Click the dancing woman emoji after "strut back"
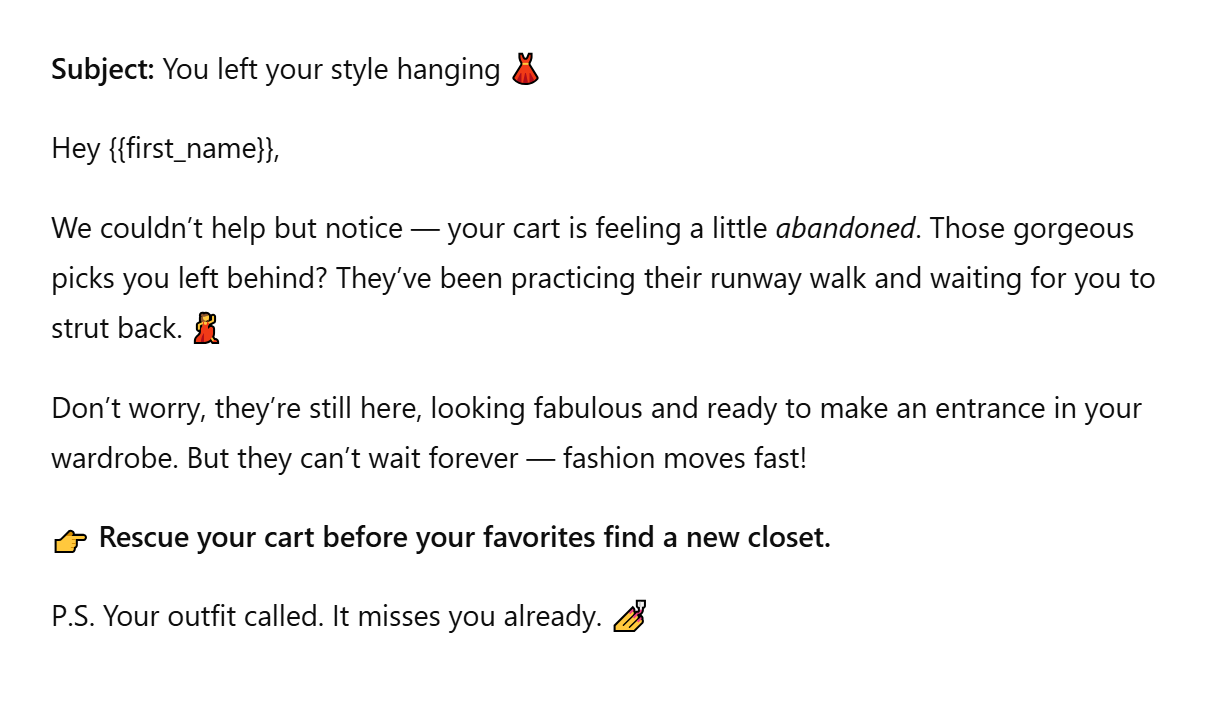Screen dimensions: 1230x717 [206, 329]
